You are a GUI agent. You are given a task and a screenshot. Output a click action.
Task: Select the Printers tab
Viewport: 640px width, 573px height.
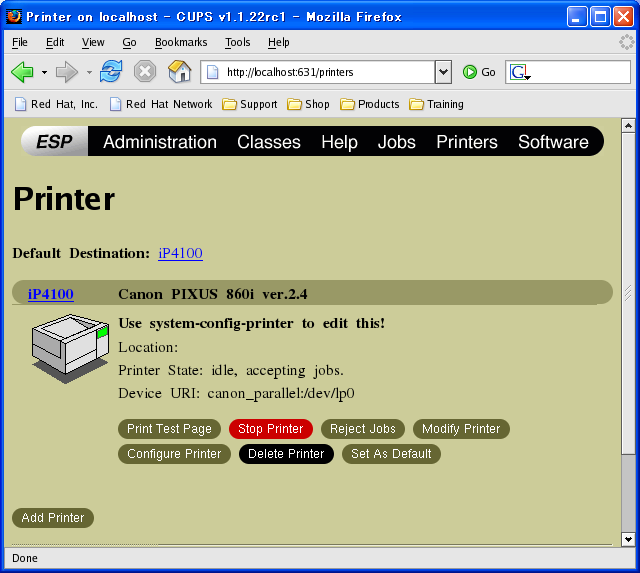coord(467,142)
